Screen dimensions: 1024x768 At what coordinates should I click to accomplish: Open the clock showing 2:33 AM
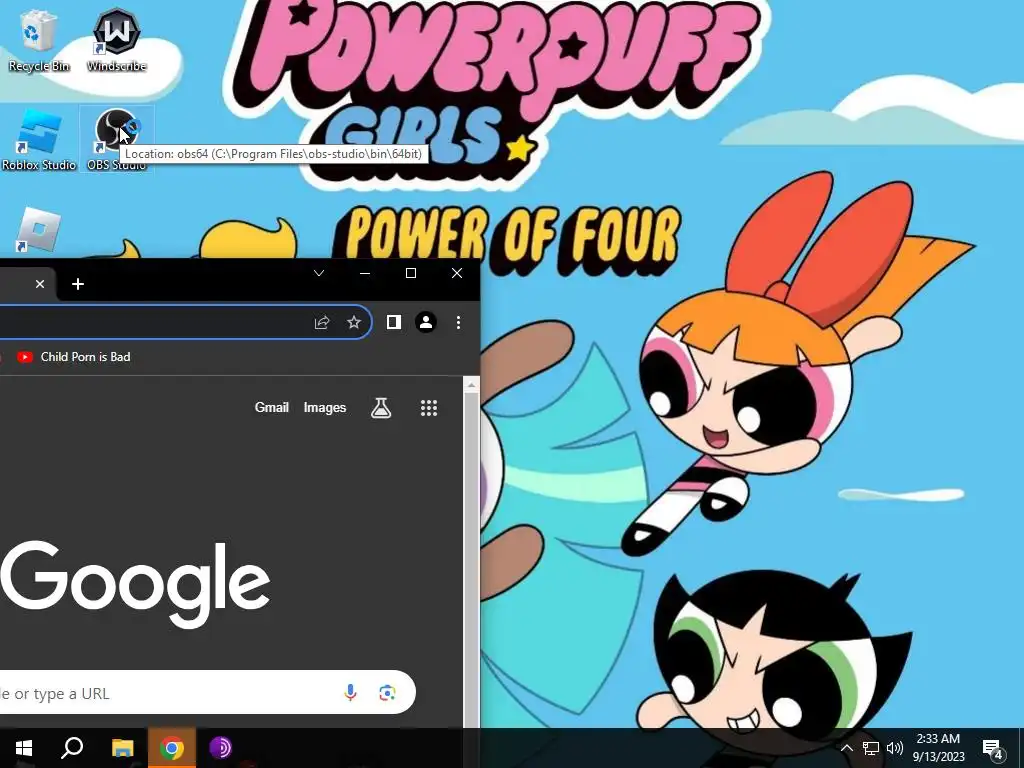(938, 748)
